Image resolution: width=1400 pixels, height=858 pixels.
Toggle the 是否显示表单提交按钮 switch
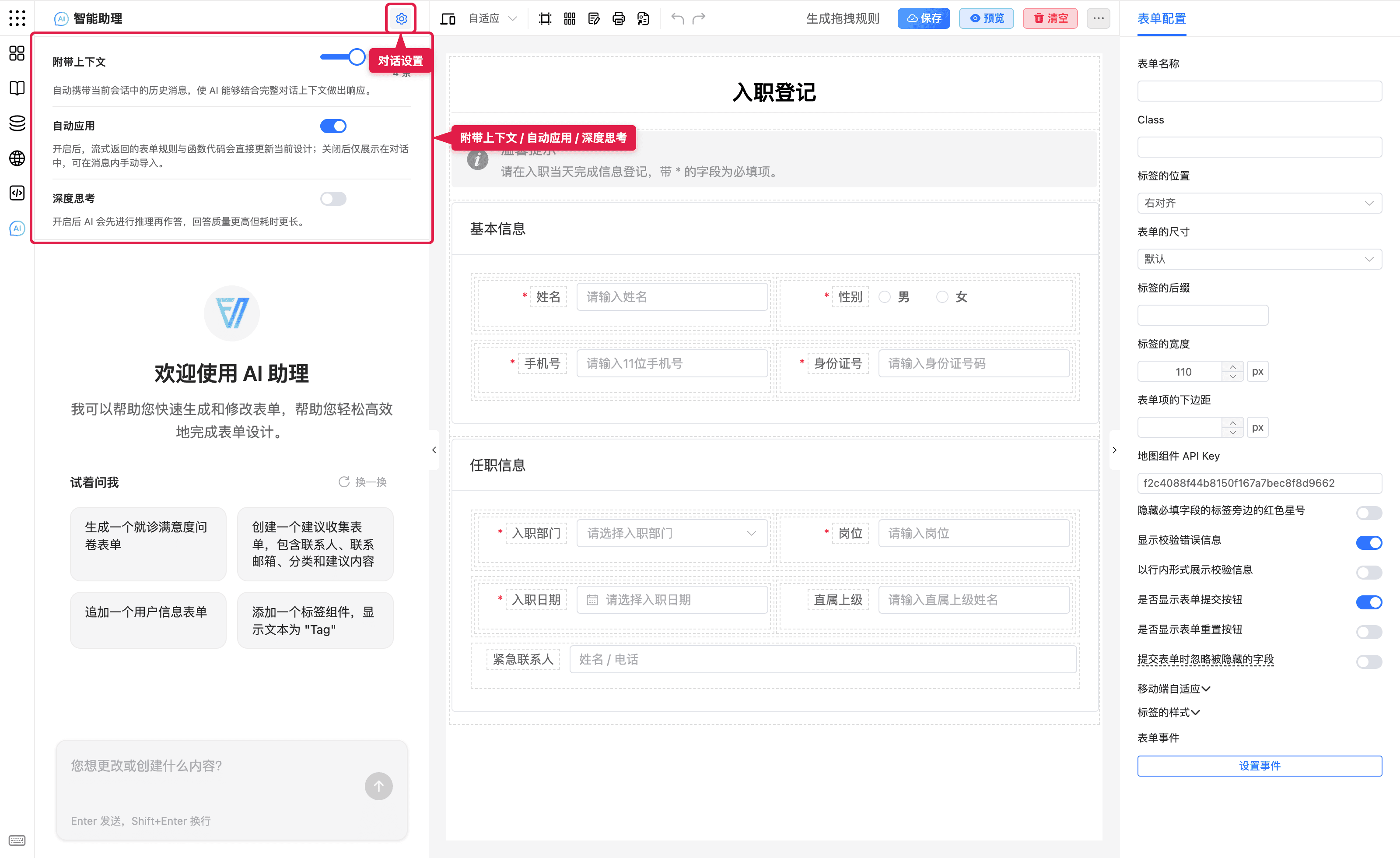click(1369, 602)
